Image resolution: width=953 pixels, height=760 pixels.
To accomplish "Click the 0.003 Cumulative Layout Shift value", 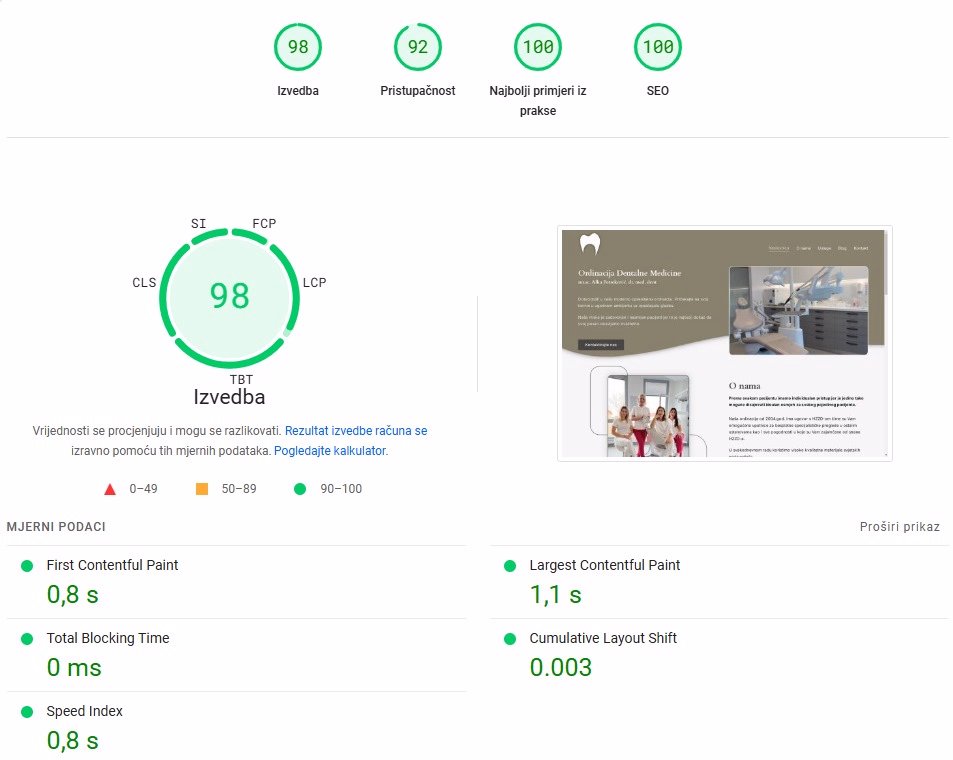I will click(560, 668).
